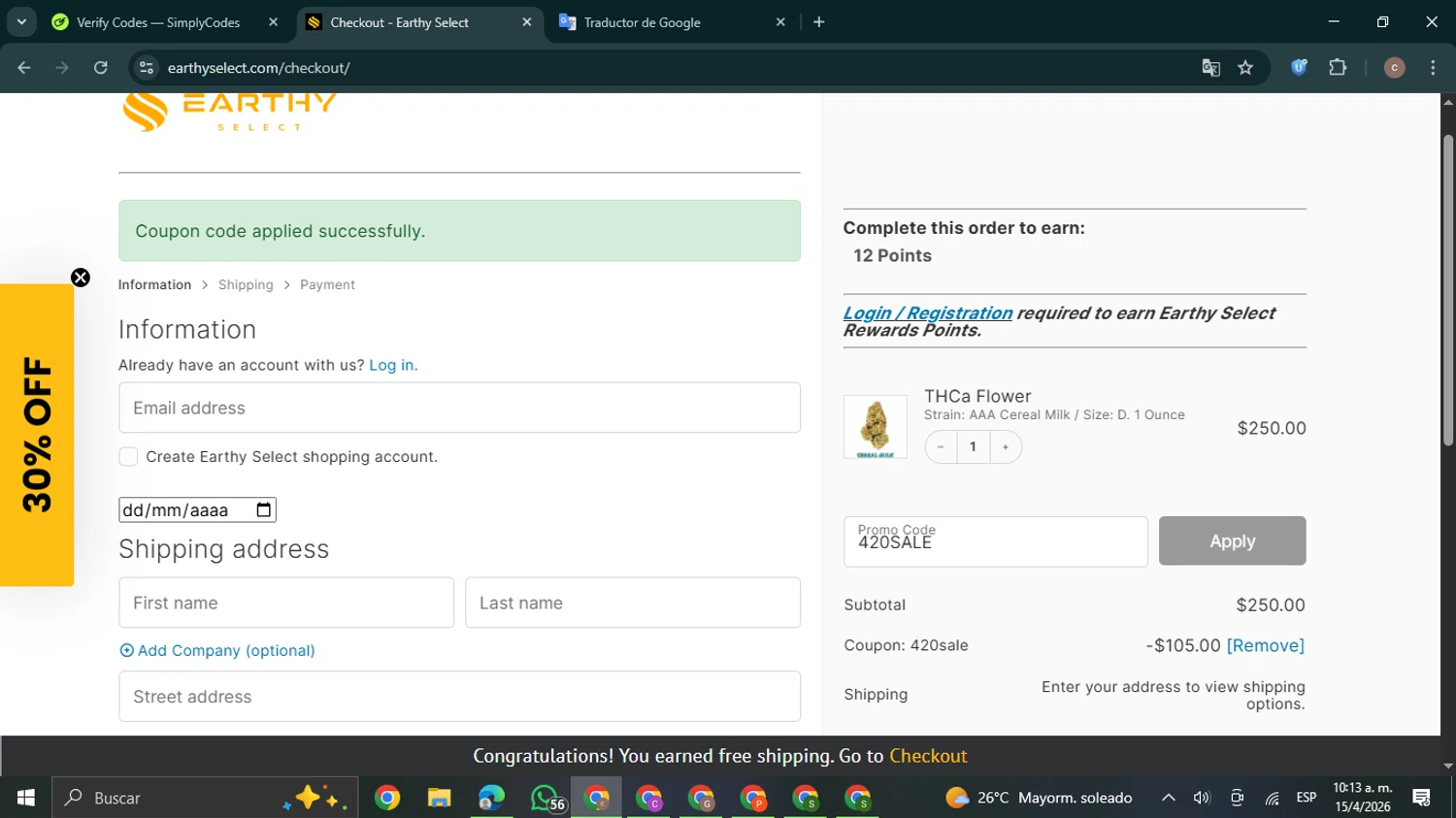The width and height of the screenshot is (1456, 818).
Task: Close the 30% OFF side popup
Action: tap(81, 278)
